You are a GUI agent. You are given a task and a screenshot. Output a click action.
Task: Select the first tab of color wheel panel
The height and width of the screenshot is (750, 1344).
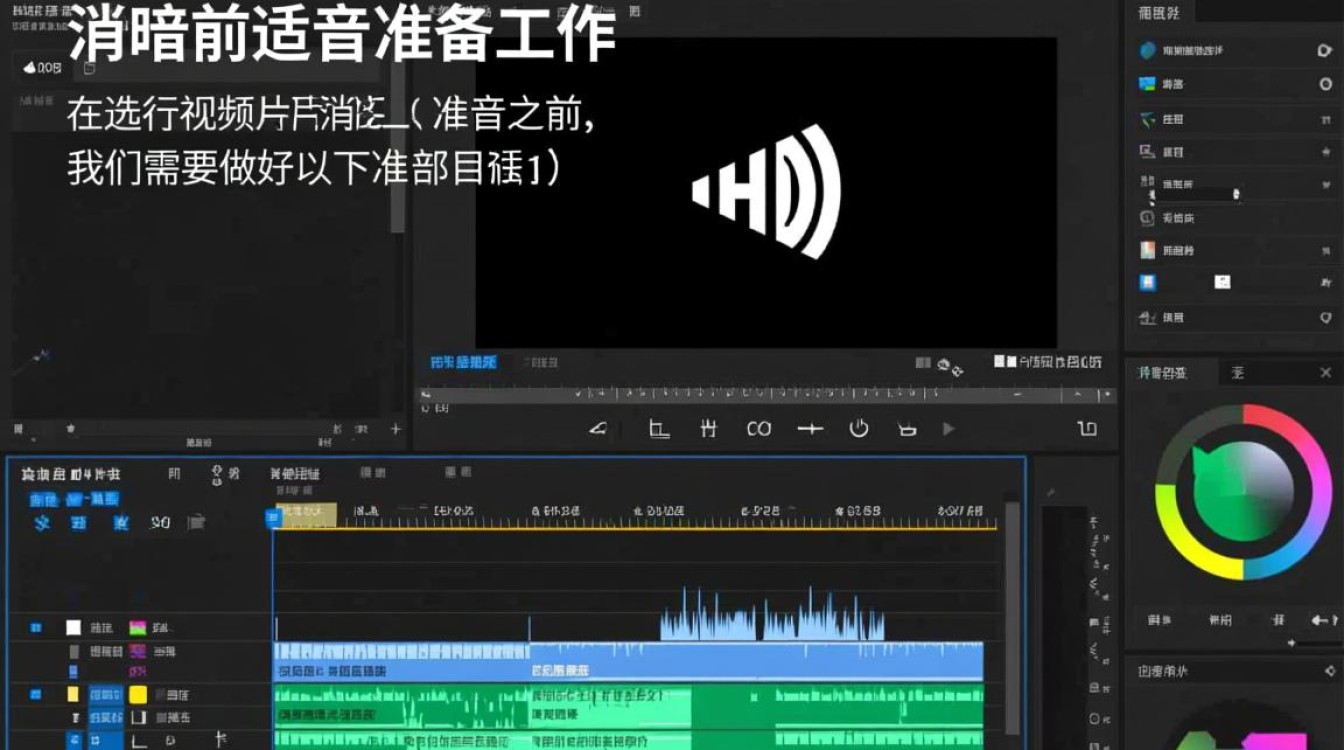click(1162, 373)
